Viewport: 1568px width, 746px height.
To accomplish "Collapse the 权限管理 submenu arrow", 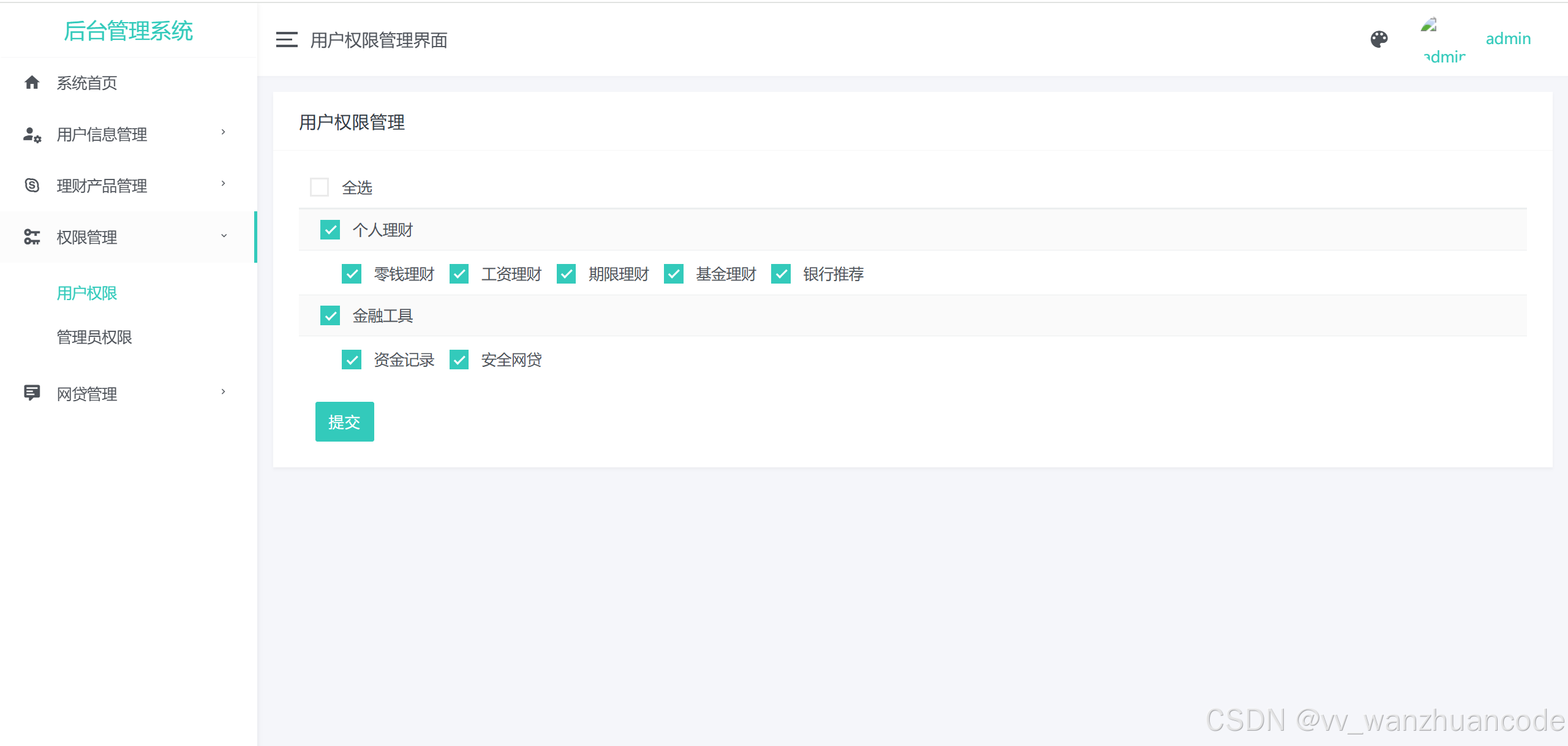I will (224, 236).
